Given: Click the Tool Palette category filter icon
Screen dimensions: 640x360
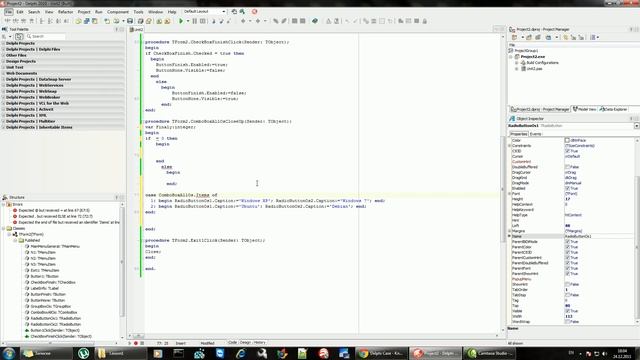Looking at the screenshot, I should pos(19,36).
